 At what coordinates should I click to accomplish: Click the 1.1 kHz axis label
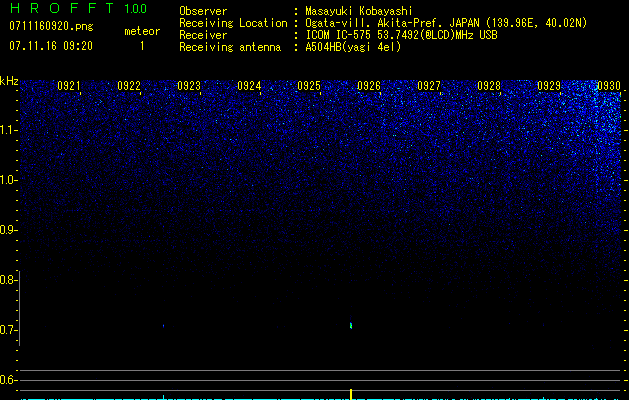click(8, 130)
